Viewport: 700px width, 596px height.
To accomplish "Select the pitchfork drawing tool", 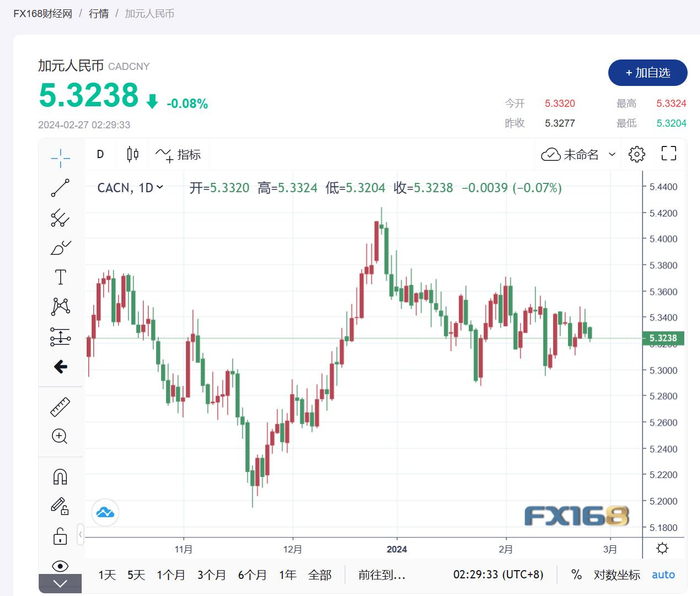I will coord(60,218).
